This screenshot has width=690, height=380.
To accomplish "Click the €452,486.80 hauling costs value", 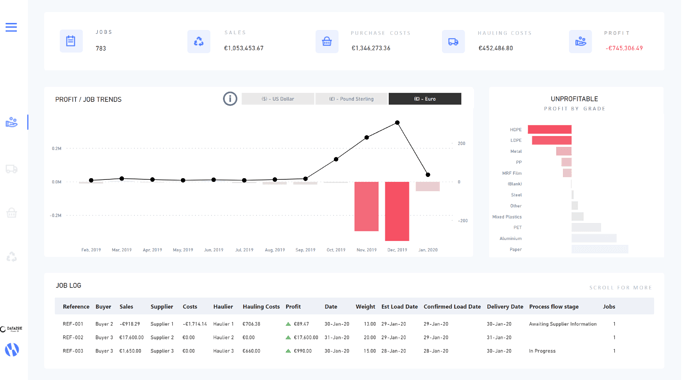I will tap(495, 48).
